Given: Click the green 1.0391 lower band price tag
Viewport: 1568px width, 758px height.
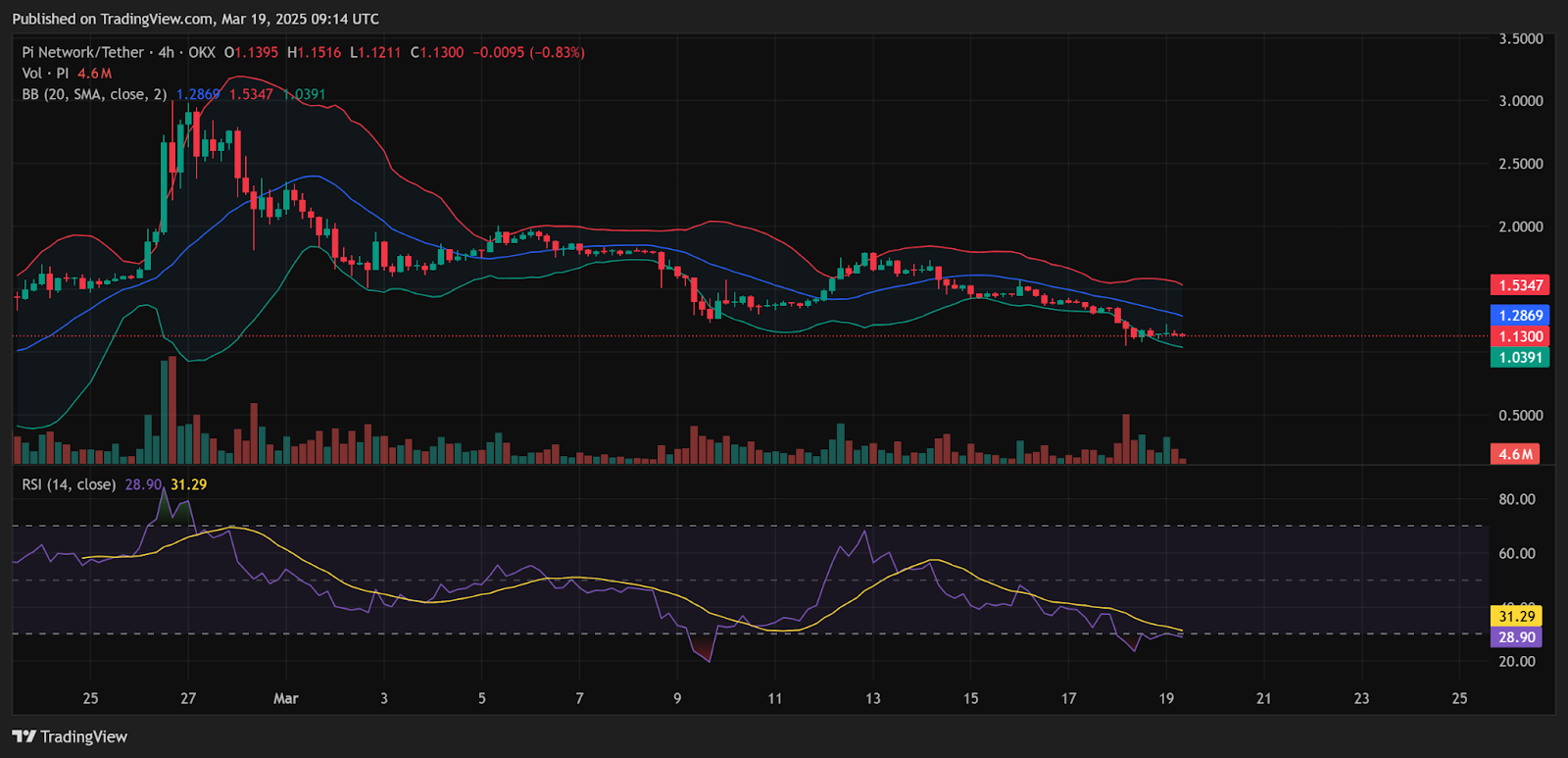Looking at the screenshot, I should click(1520, 358).
